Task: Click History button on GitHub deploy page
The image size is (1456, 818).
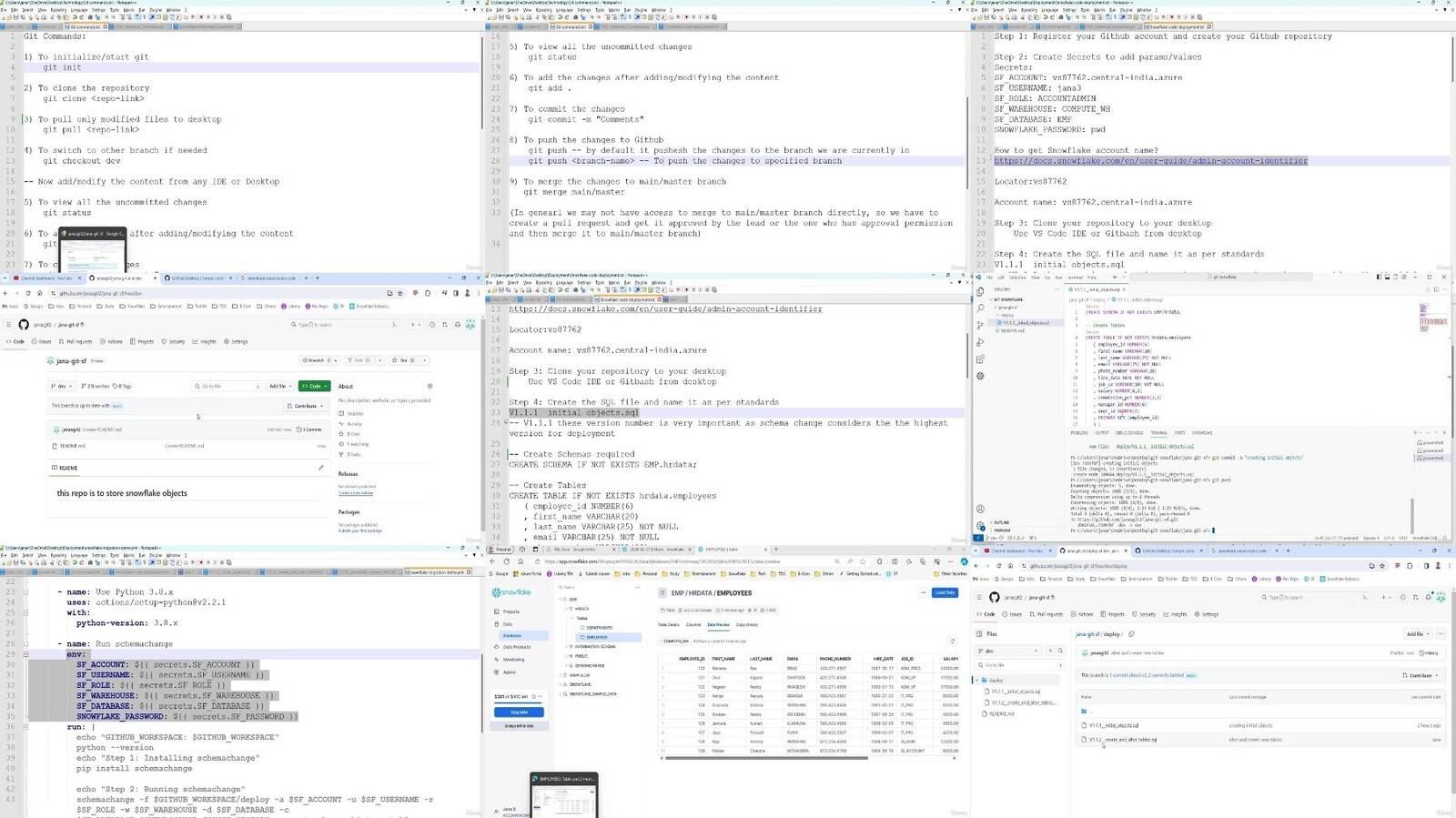Action: [1431, 652]
